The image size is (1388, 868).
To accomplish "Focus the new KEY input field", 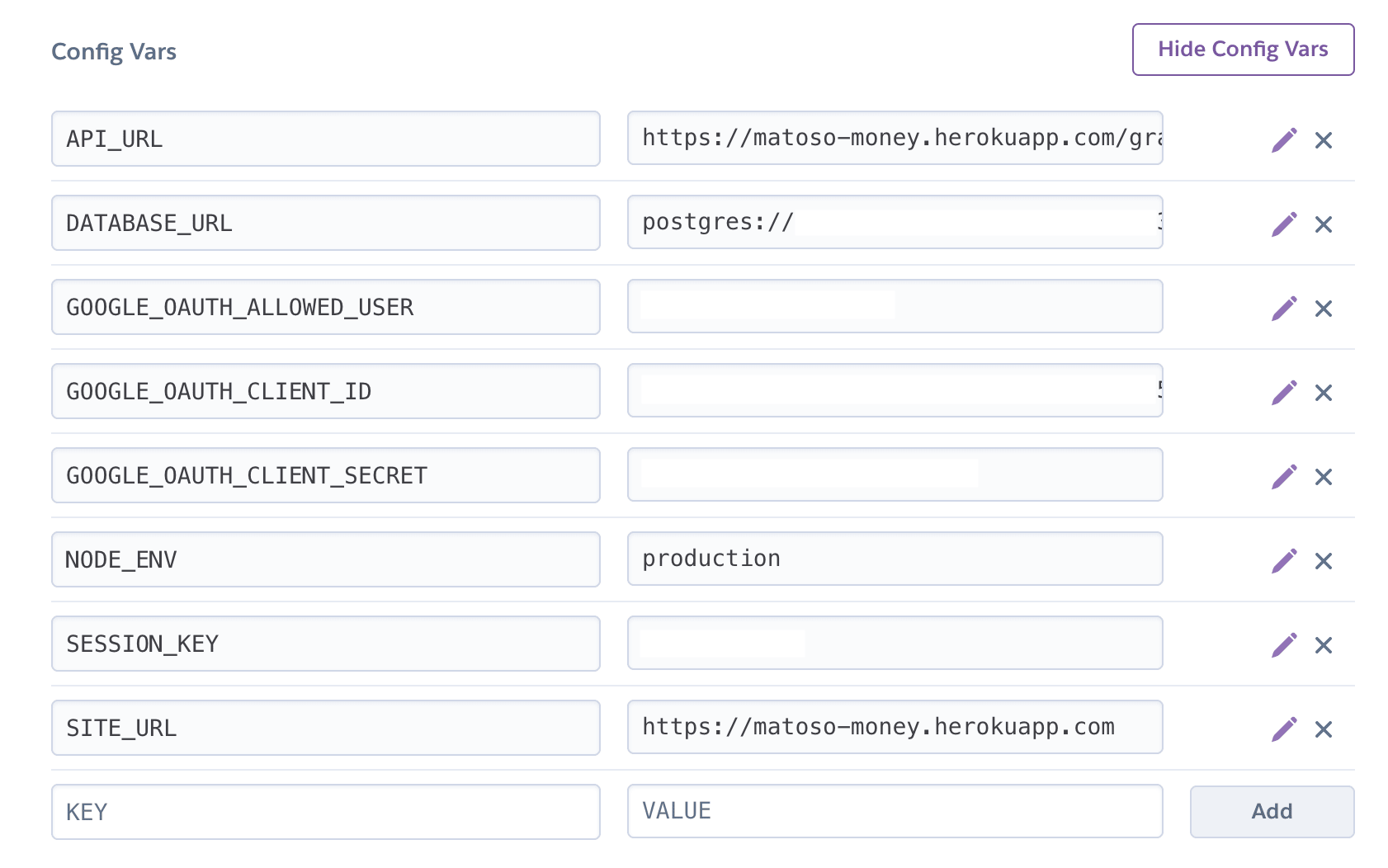I will 325,812.
